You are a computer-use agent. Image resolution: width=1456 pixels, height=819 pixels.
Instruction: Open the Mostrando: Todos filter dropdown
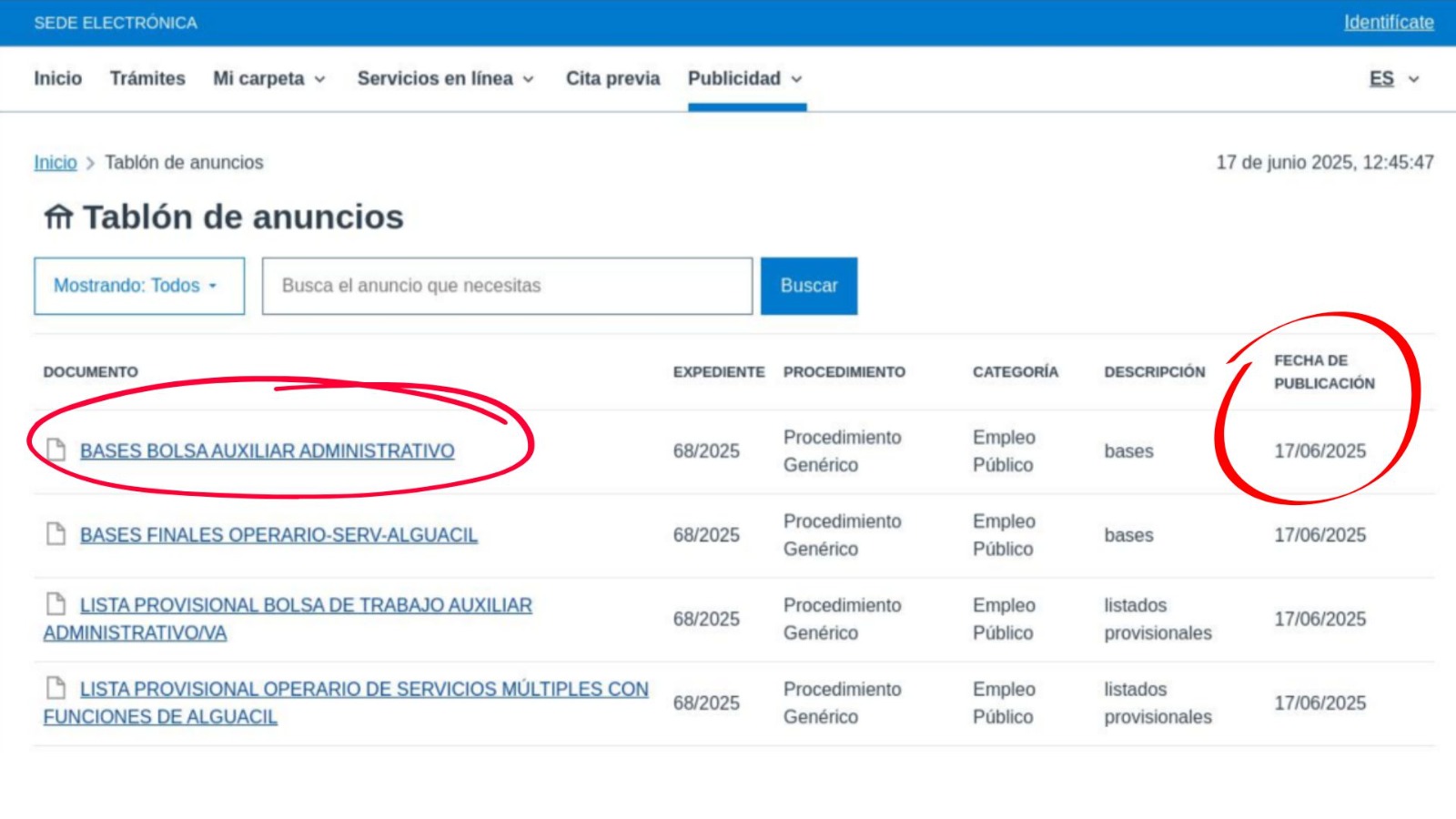tap(139, 286)
